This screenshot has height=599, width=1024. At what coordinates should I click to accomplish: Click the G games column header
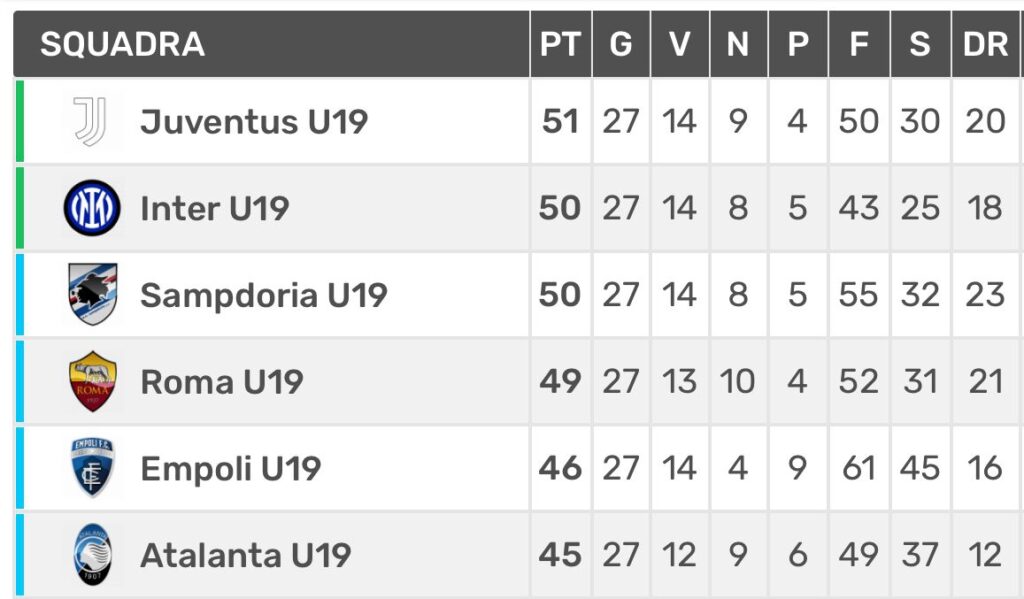pos(620,44)
